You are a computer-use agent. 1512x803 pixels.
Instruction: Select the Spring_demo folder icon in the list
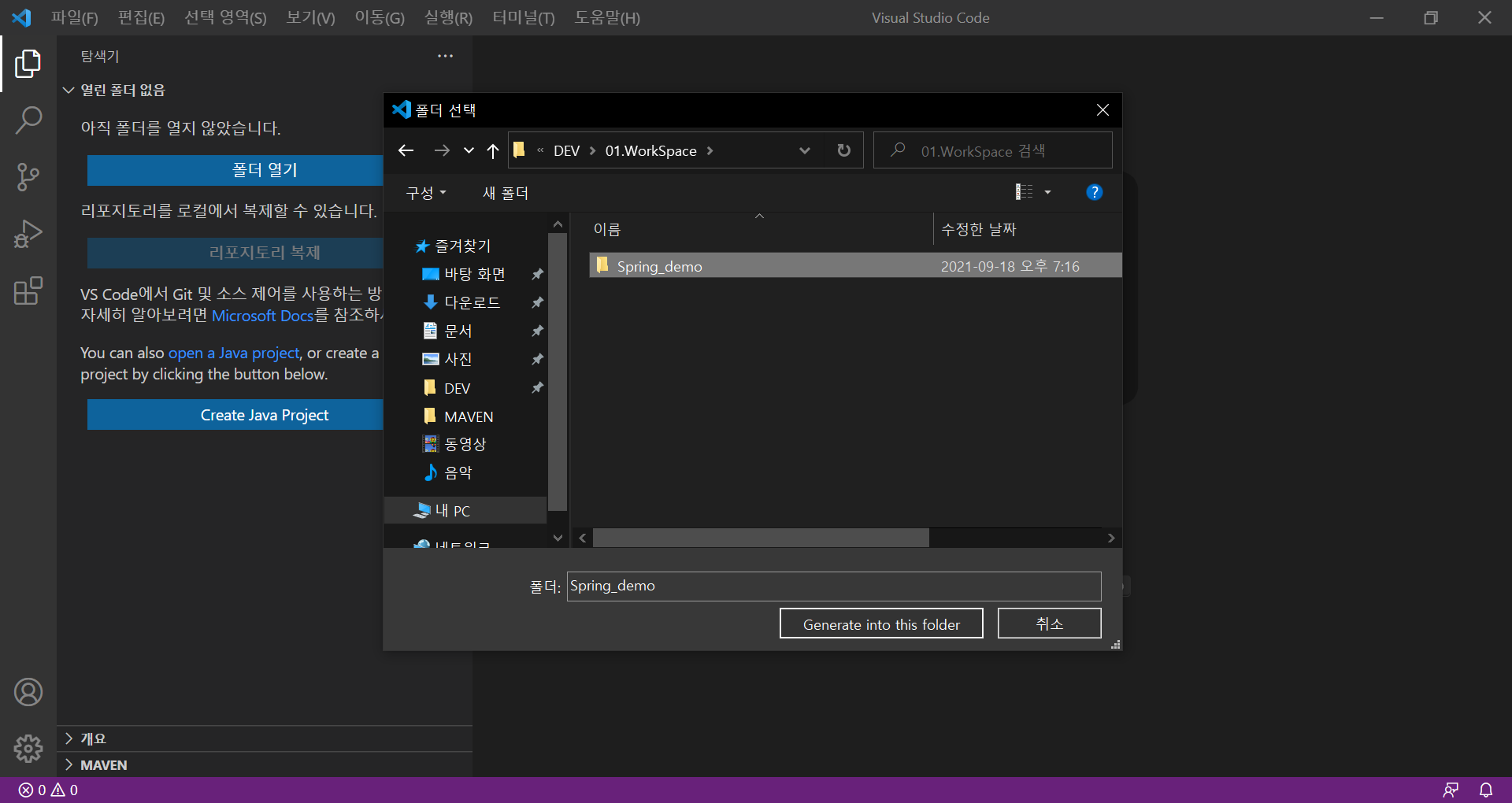pos(602,265)
